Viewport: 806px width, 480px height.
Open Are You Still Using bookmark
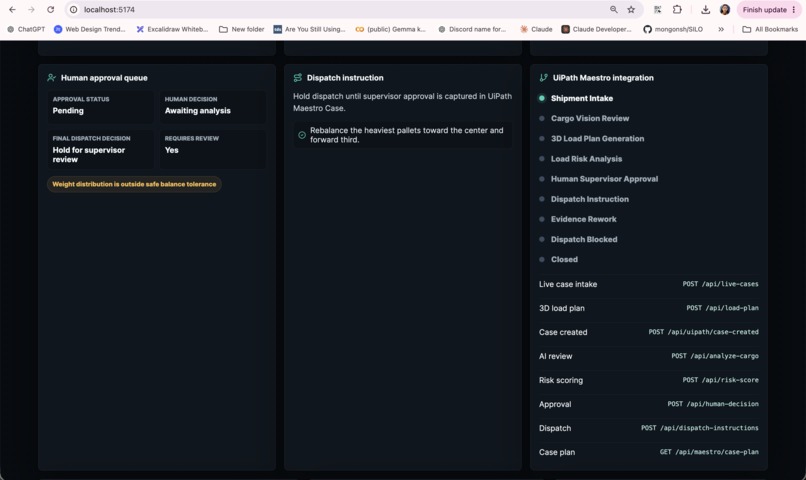click(309, 29)
